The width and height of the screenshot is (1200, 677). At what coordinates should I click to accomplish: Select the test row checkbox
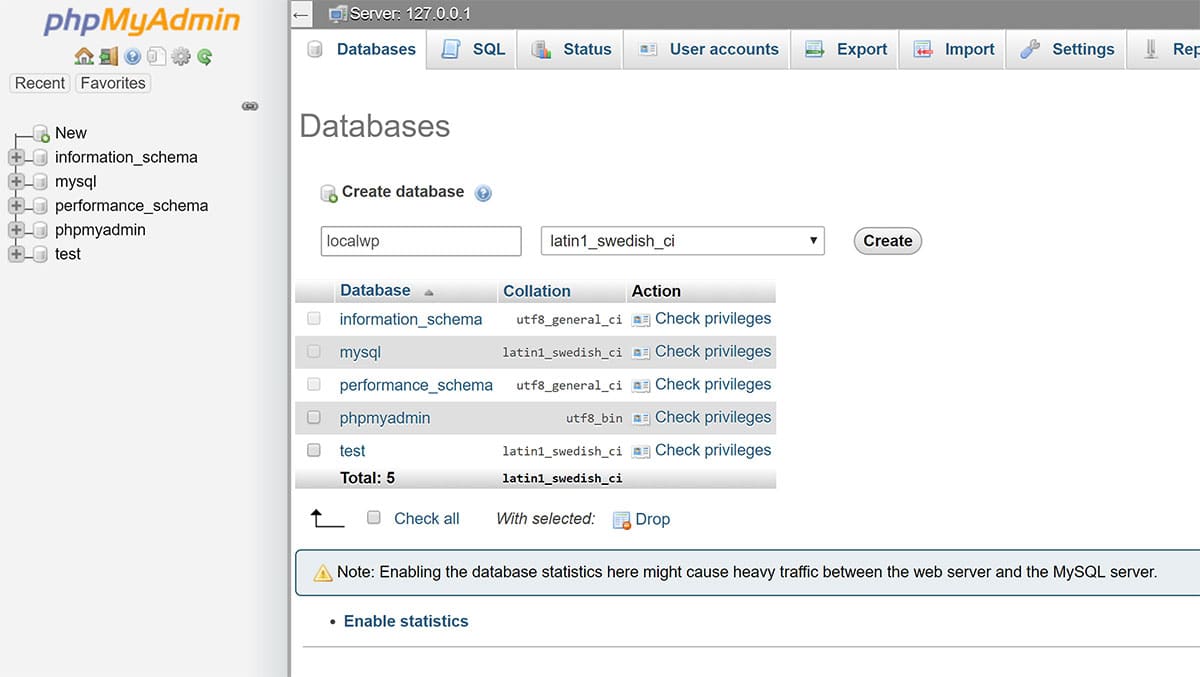point(314,450)
